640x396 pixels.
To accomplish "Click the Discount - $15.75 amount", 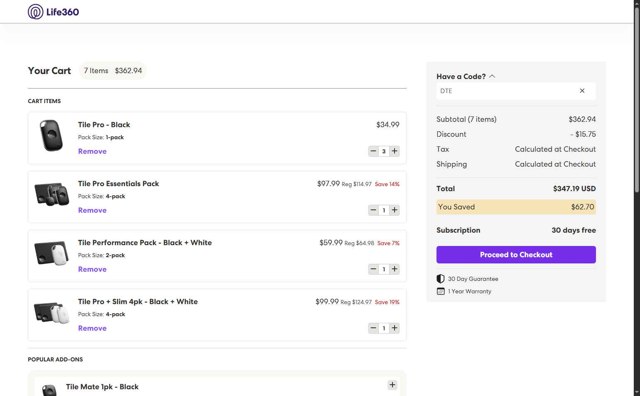I will [x=583, y=134].
